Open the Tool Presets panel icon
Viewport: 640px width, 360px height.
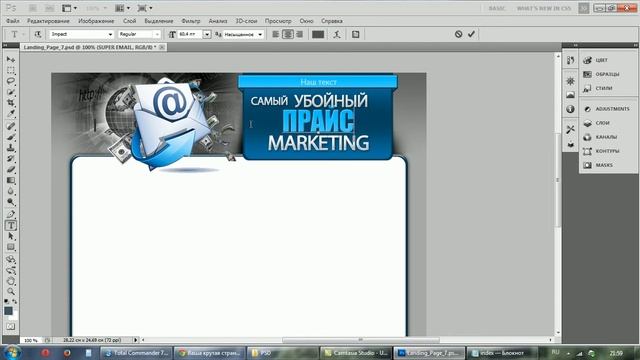pyautogui.click(x=571, y=129)
